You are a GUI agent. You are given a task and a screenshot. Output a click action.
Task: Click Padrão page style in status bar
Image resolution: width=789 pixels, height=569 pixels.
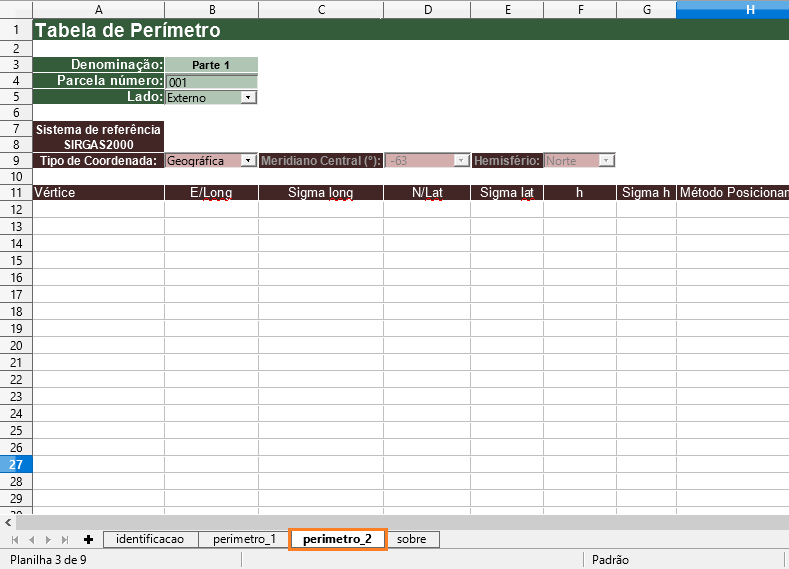[610, 560]
